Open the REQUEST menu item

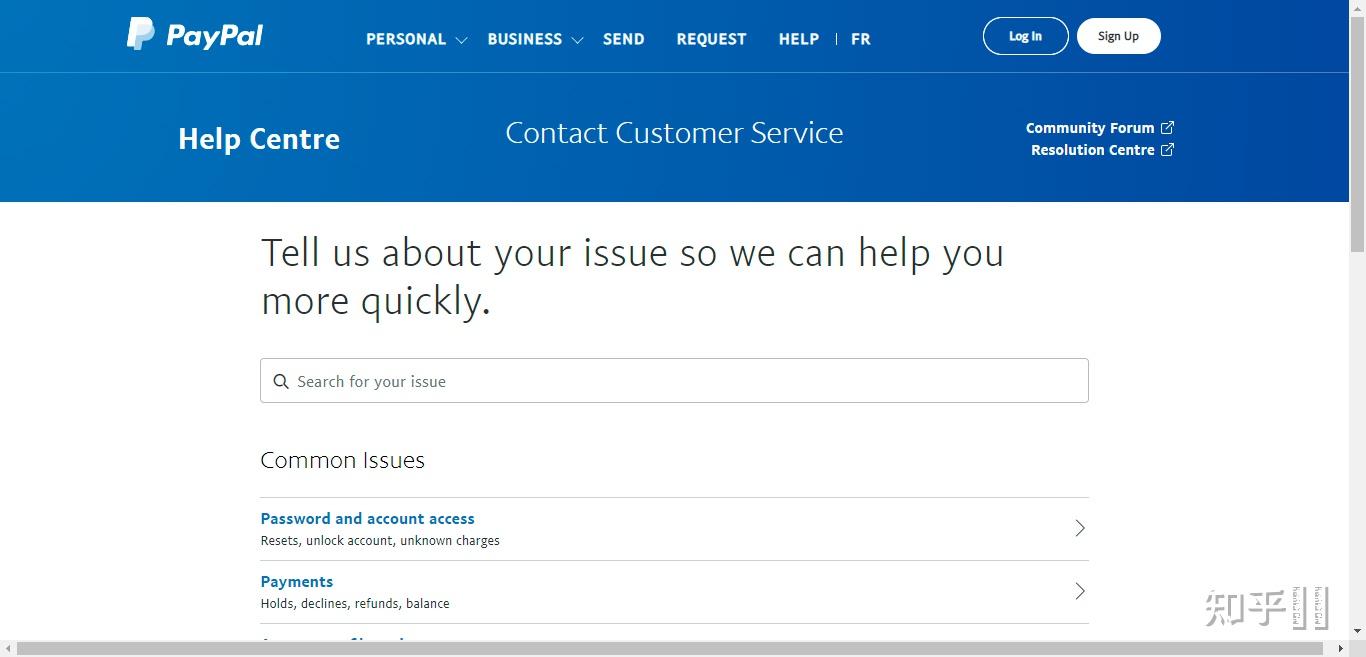coord(711,39)
